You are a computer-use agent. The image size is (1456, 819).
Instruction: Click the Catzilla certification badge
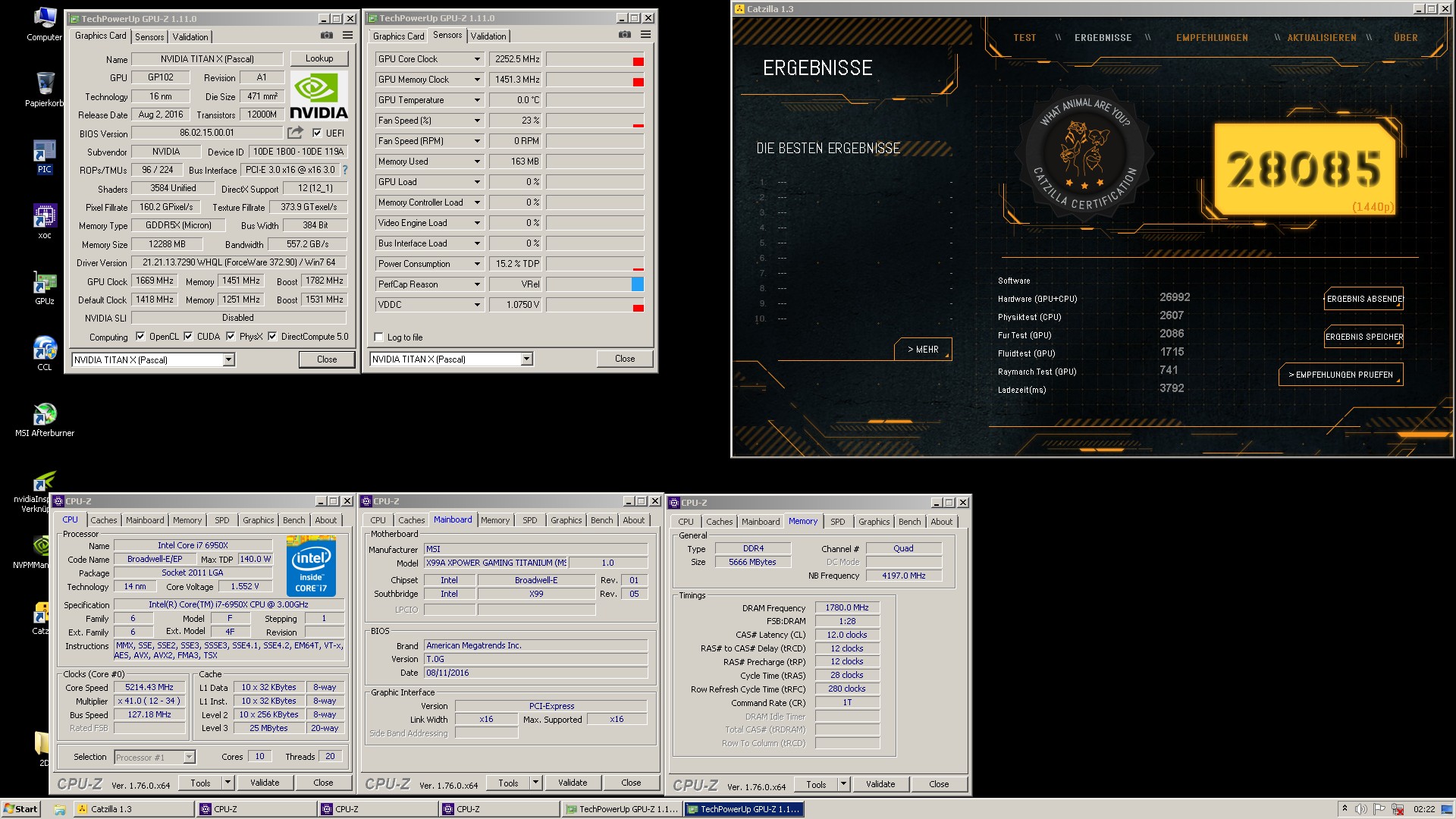coord(1085,155)
